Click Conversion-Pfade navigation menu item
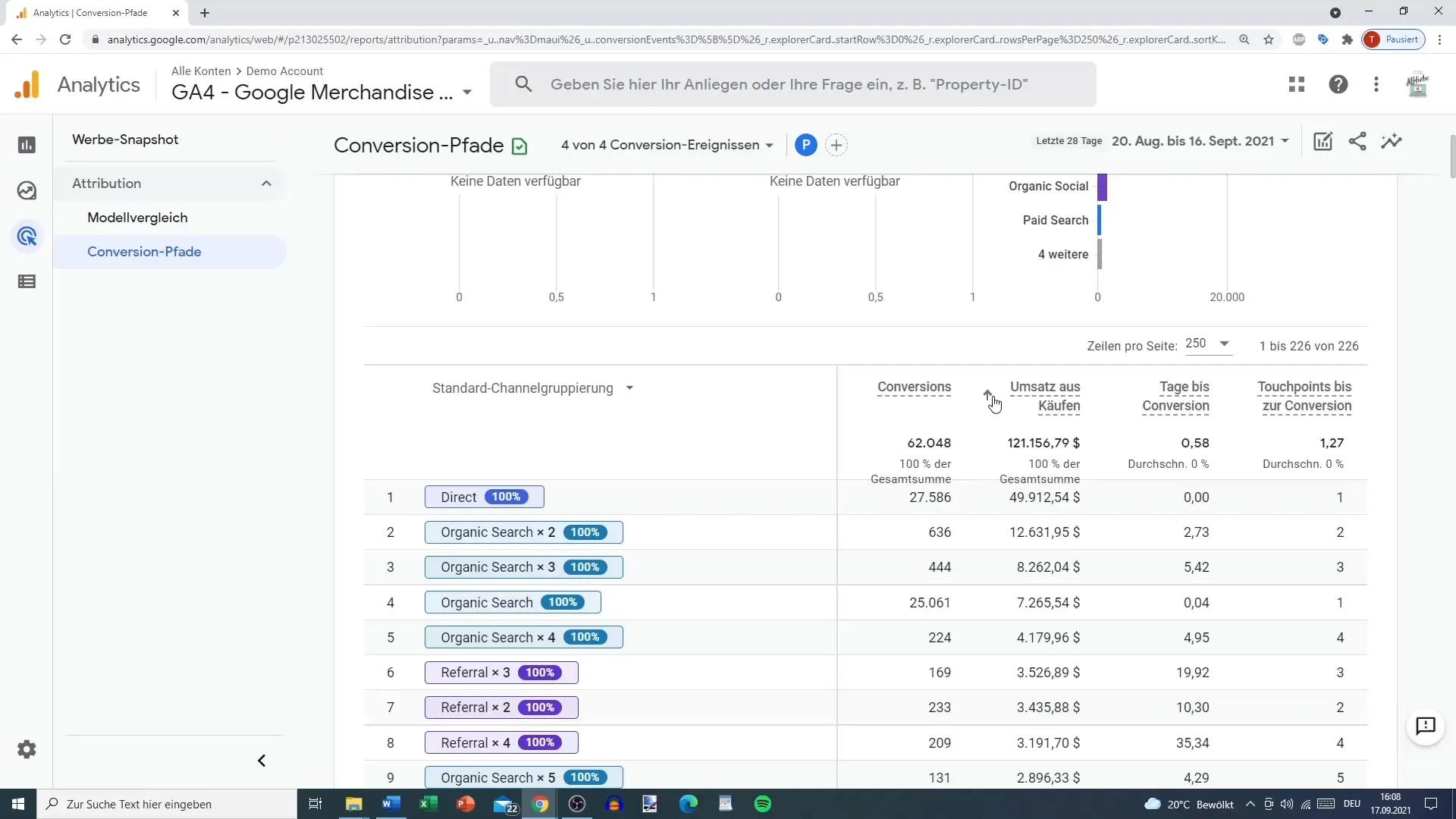The height and width of the screenshot is (819, 1456). coord(144,251)
